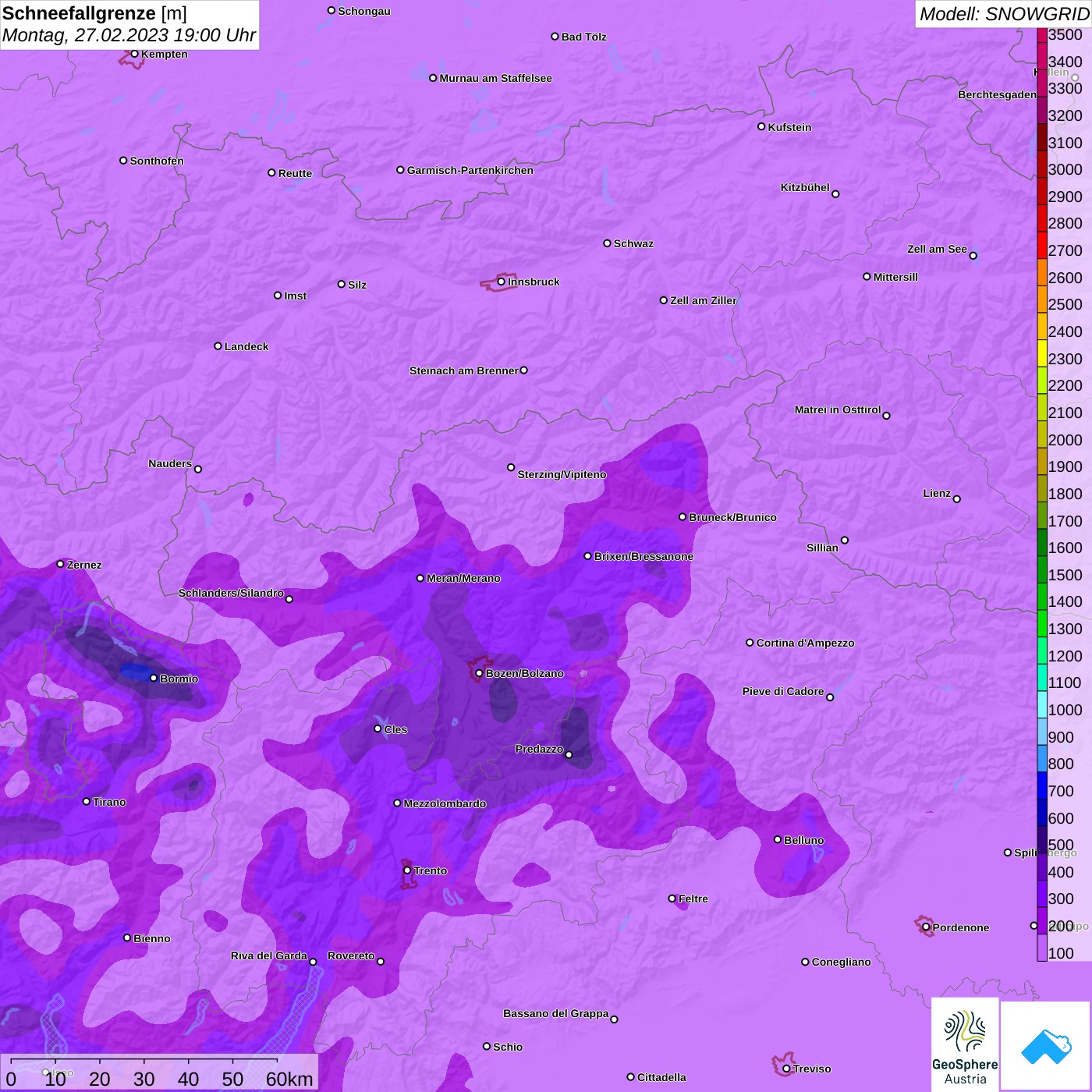Image resolution: width=1092 pixels, height=1092 pixels.
Task: Select the Bad Tölz marker dot
Action: (555, 37)
